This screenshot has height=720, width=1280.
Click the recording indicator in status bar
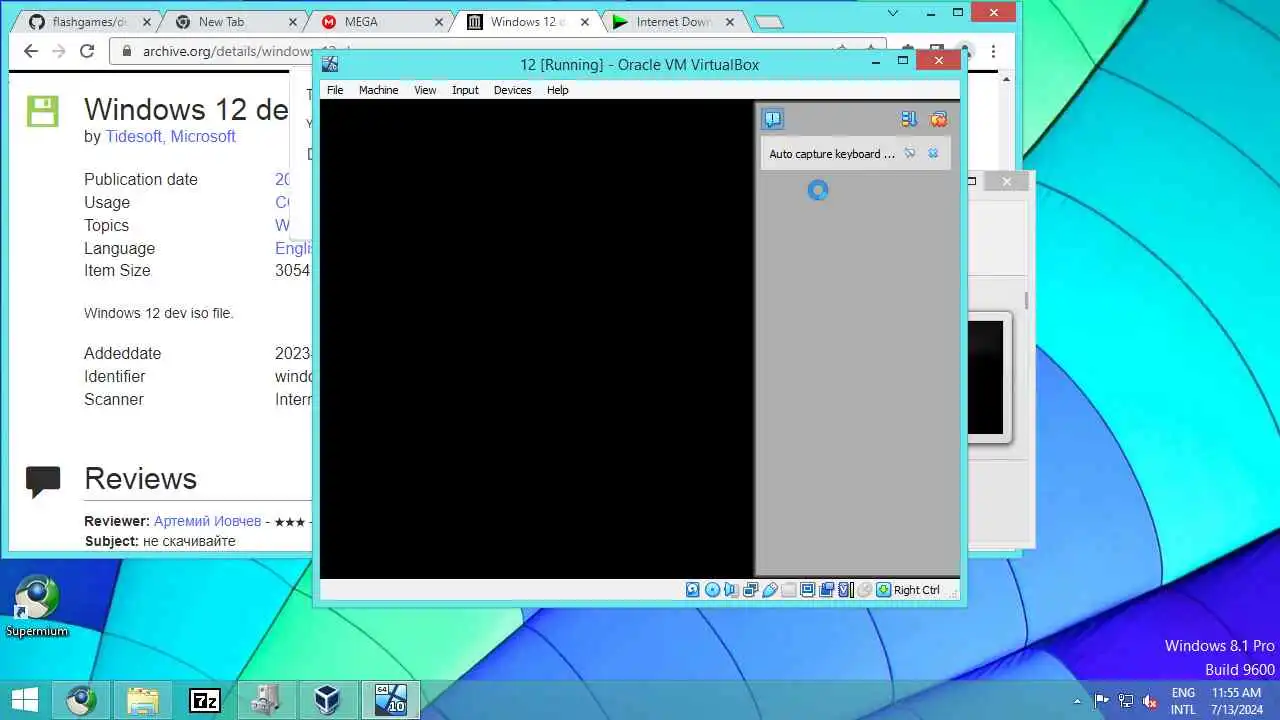827,590
